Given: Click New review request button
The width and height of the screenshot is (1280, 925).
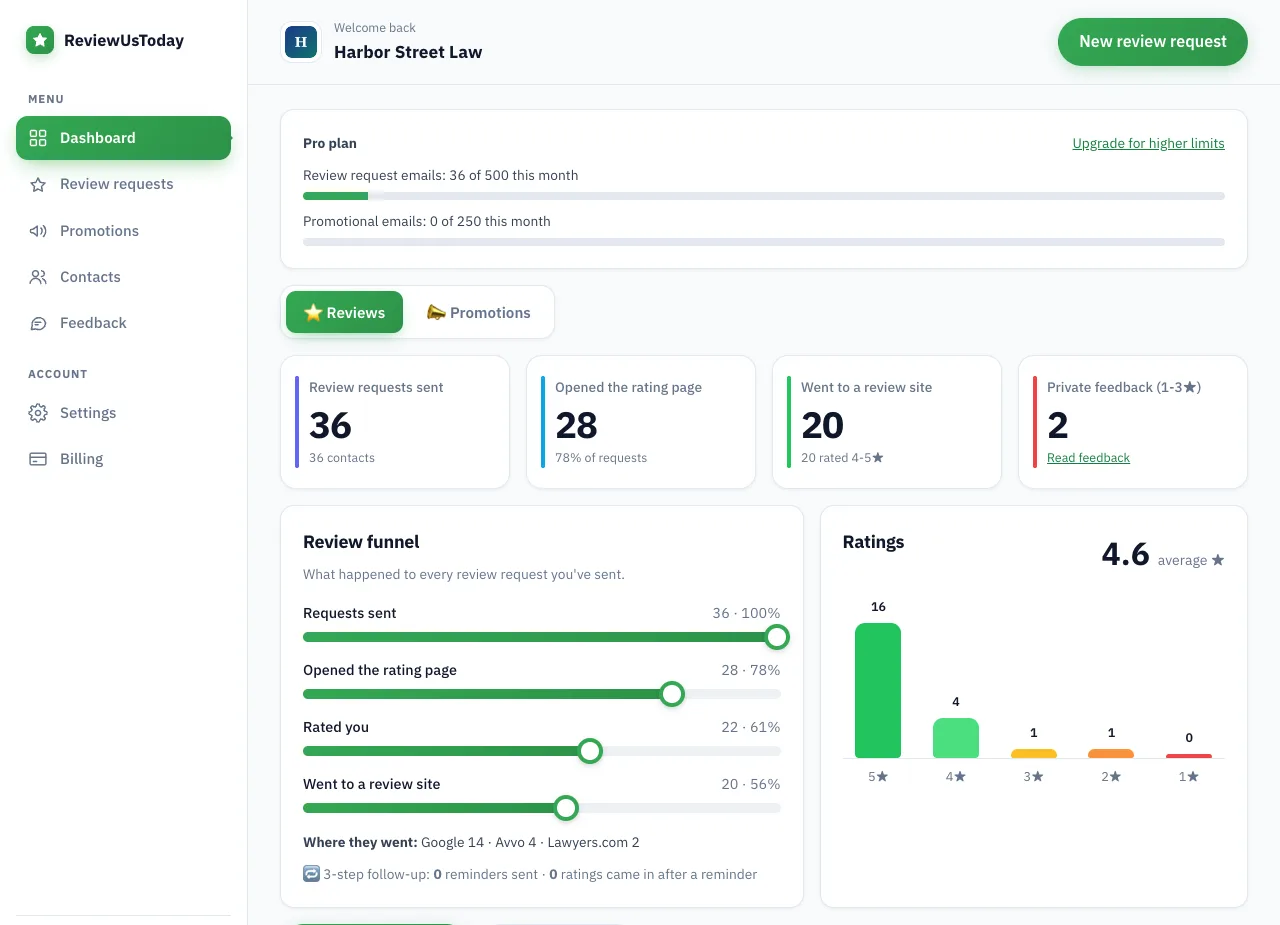Looking at the screenshot, I should (x=1153, y=42).
